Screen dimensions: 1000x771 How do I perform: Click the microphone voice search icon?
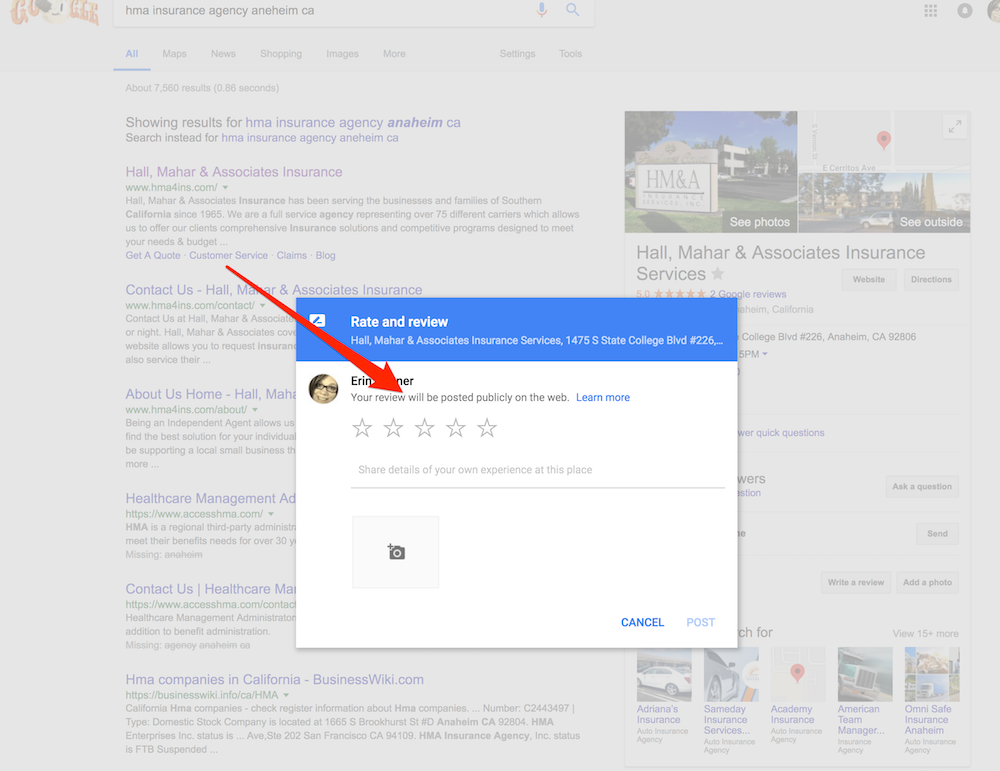point(541,10)
